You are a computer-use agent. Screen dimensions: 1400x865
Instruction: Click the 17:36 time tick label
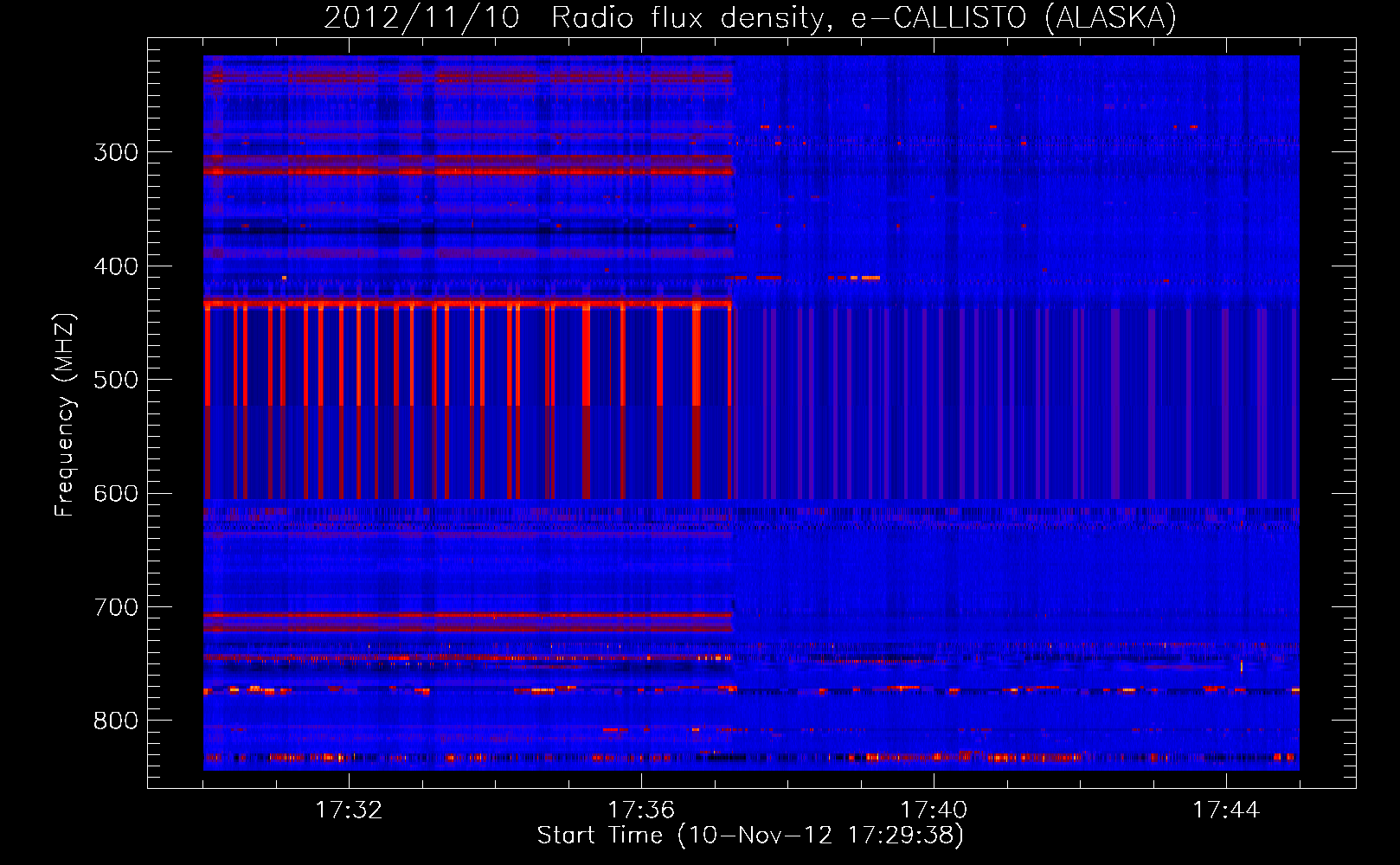[x=641, y=811]
